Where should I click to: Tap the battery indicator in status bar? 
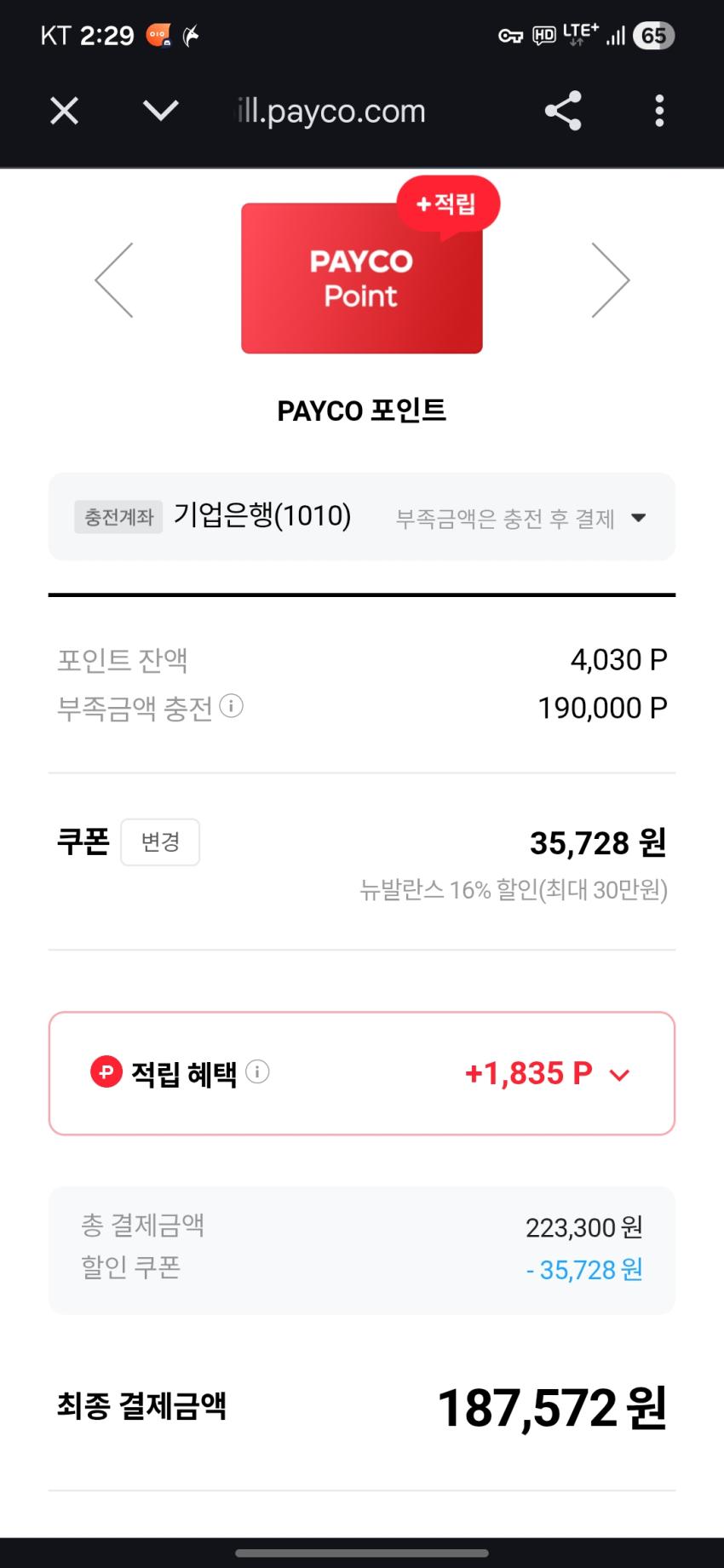click(653, 36)
